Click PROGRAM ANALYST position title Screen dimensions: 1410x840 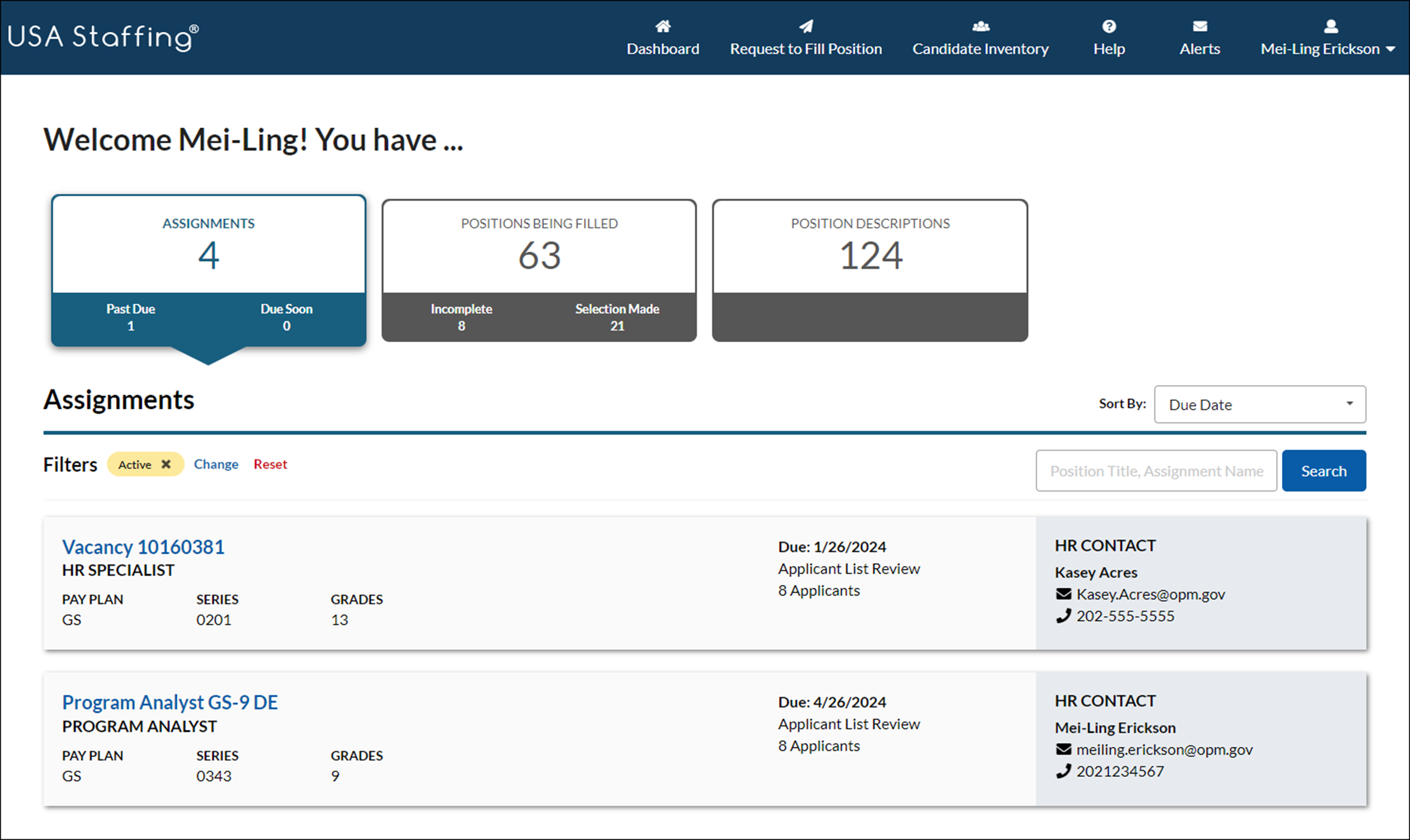point(139,726)
